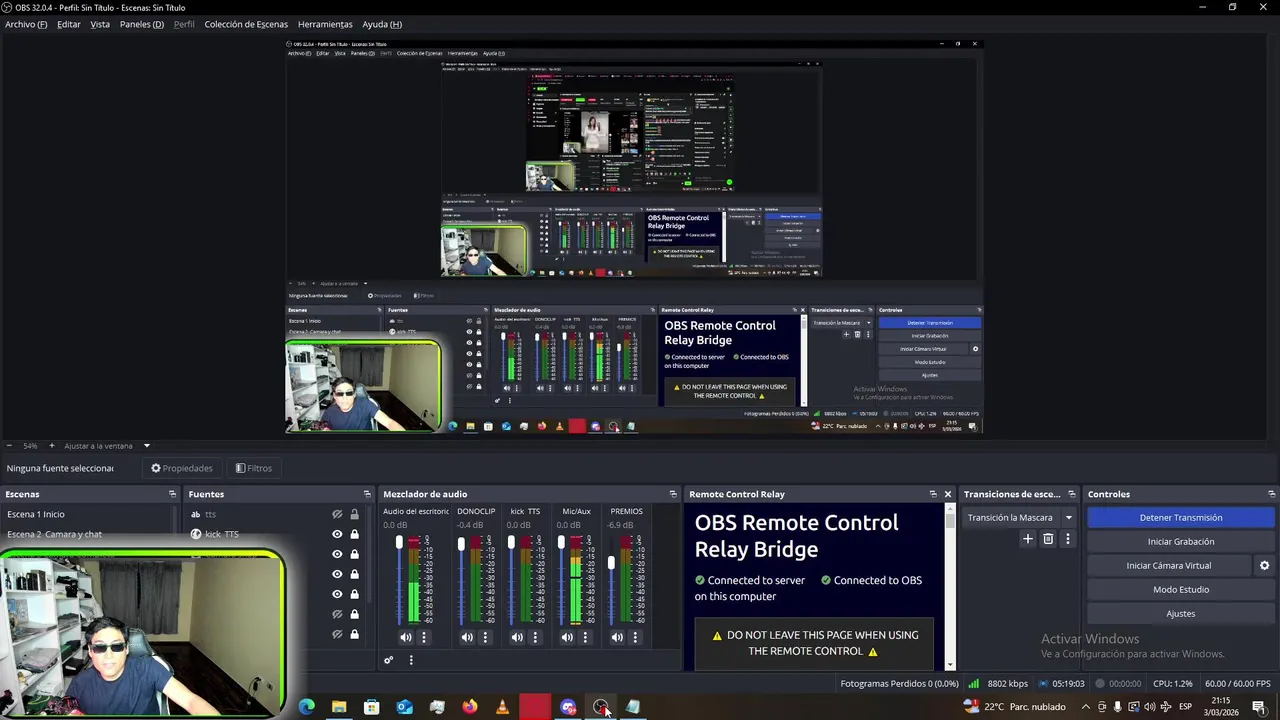Open DONOCLIP channel three-dot options
The width and height of the screenshot is (1280, 720).
pyautogui.click(x=485, y=637)
